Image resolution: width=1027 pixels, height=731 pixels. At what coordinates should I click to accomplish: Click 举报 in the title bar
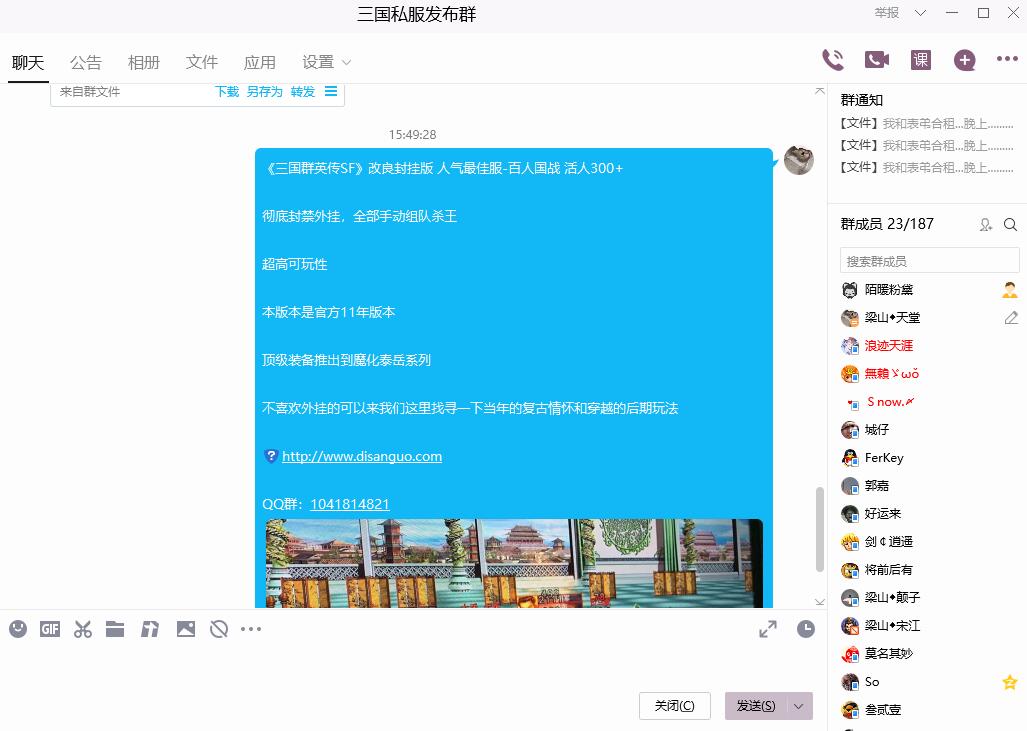pyautogui.click(x=887, y=12)
